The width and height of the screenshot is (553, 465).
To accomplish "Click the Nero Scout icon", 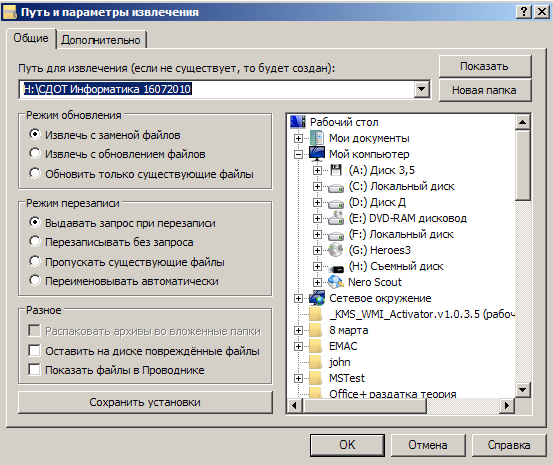I will (x=335, y=282).
